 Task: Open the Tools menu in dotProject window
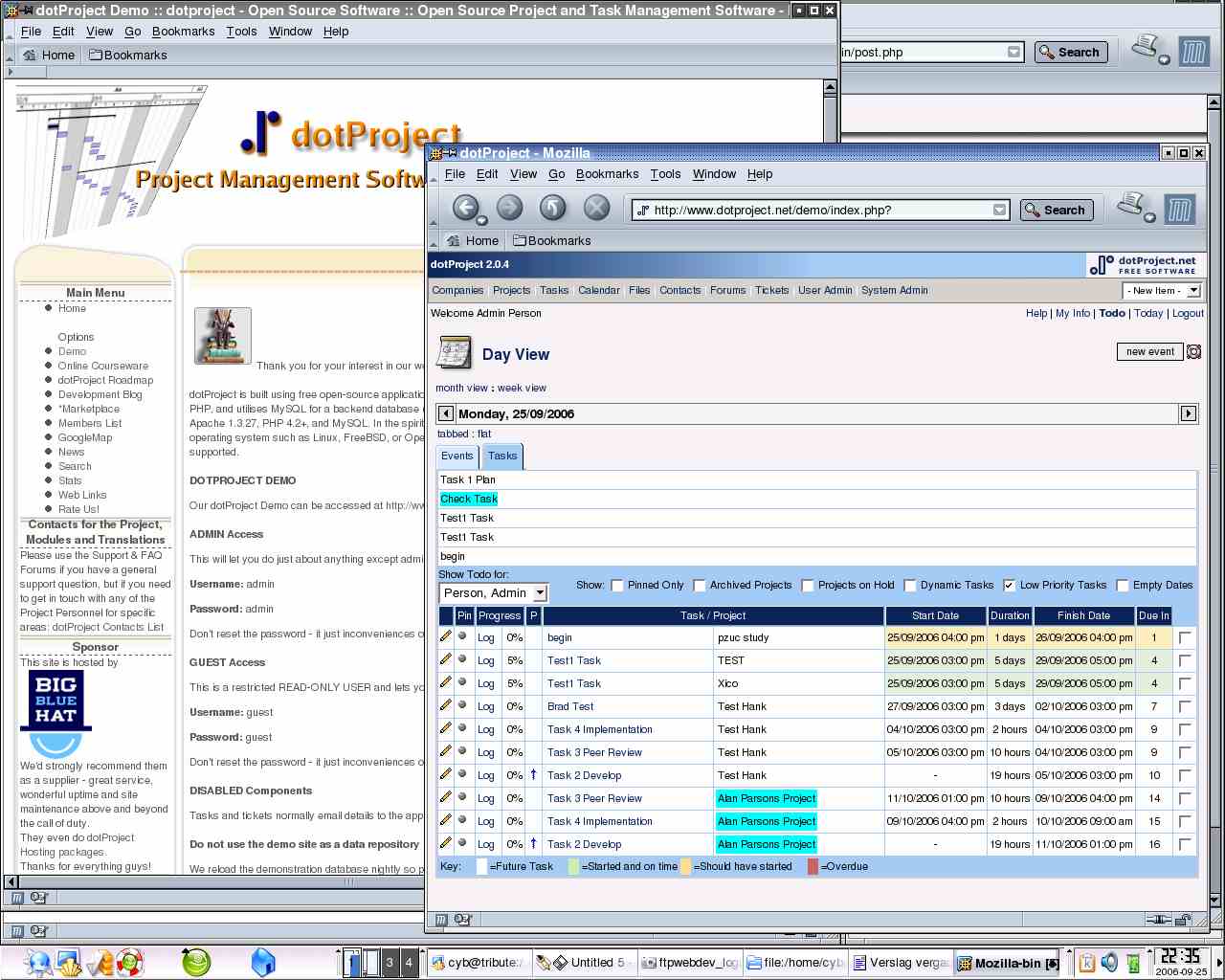tap(665, 174)
